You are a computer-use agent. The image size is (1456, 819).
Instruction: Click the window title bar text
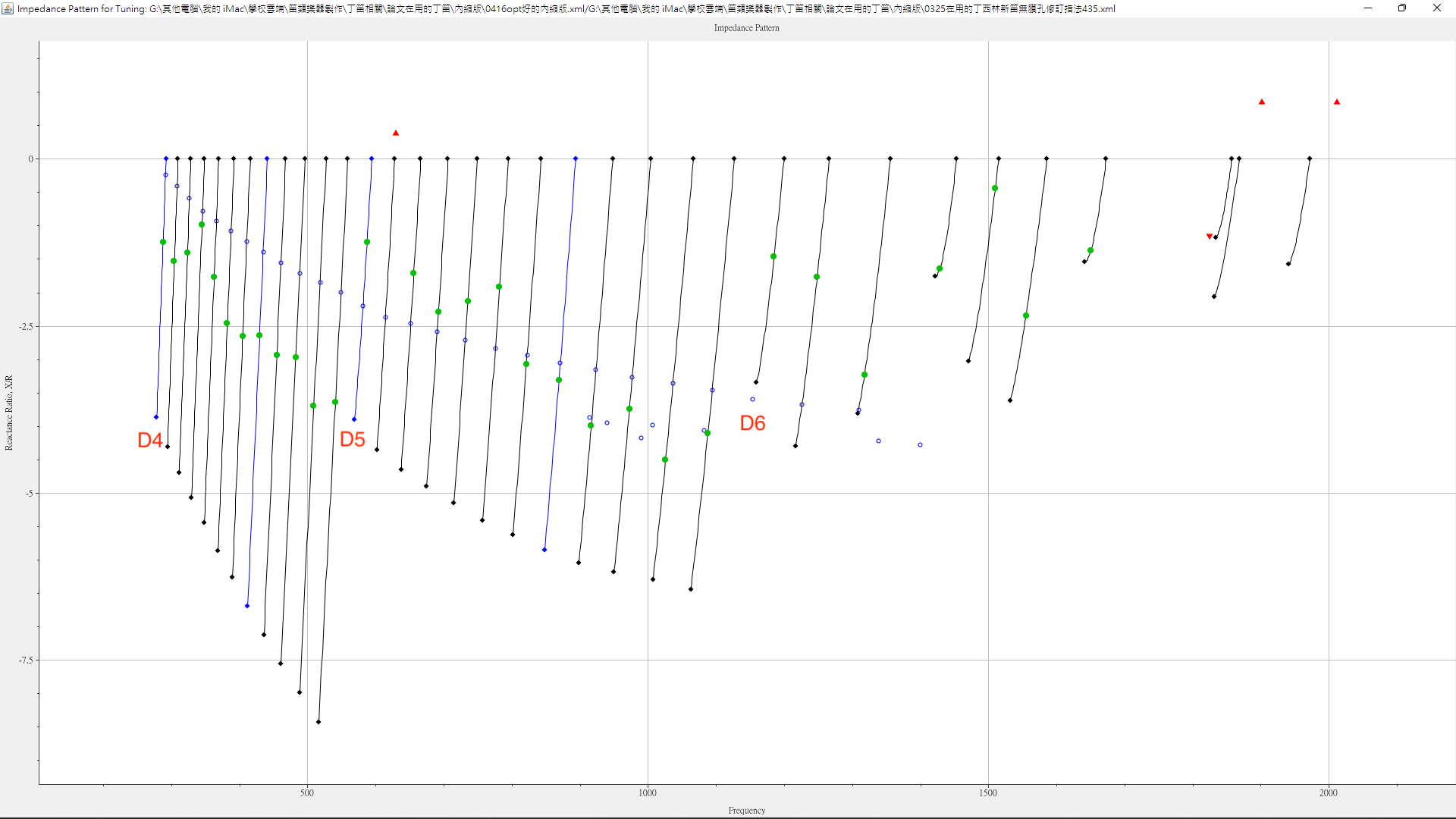pos(566,9)
